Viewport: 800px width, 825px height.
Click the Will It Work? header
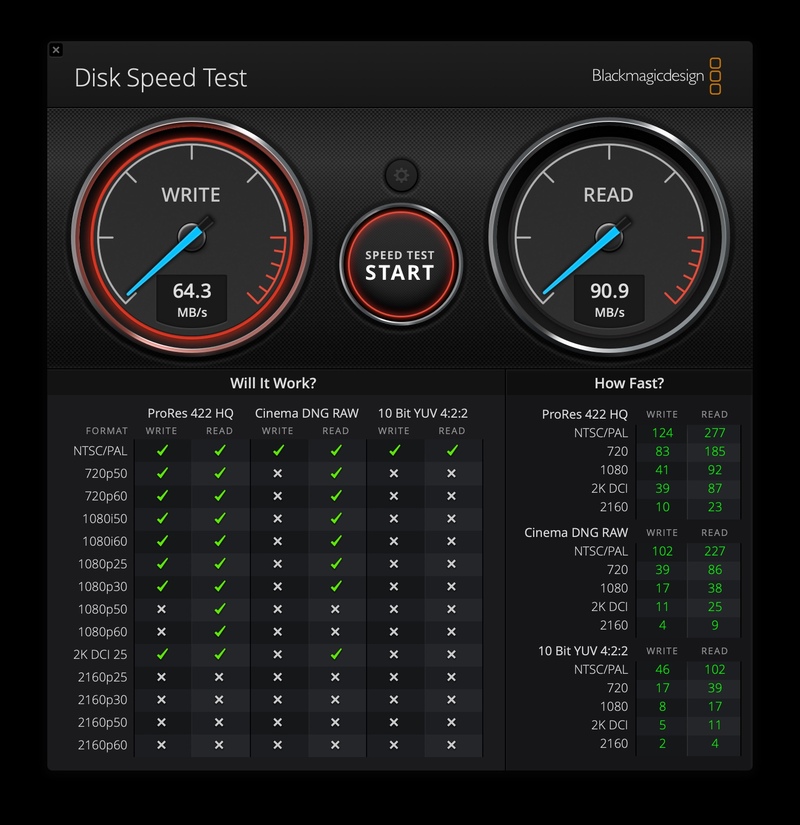coord(273,383)
